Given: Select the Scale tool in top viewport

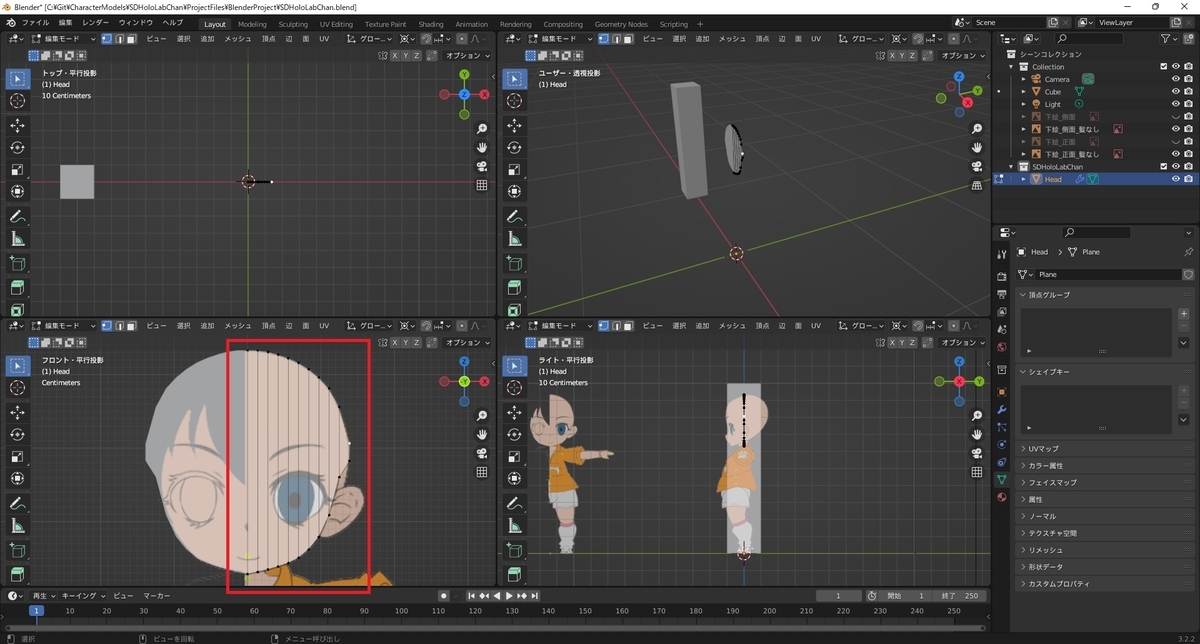Looking at the screenshot, I should coord(18,169).
